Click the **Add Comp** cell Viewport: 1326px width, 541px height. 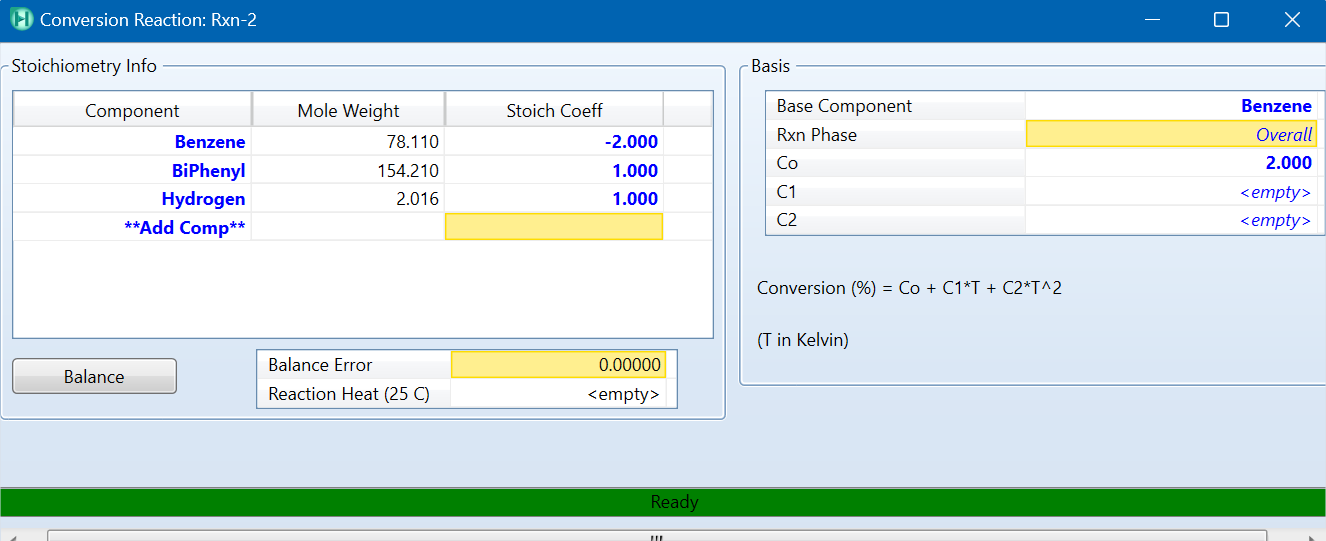point(132,227)
